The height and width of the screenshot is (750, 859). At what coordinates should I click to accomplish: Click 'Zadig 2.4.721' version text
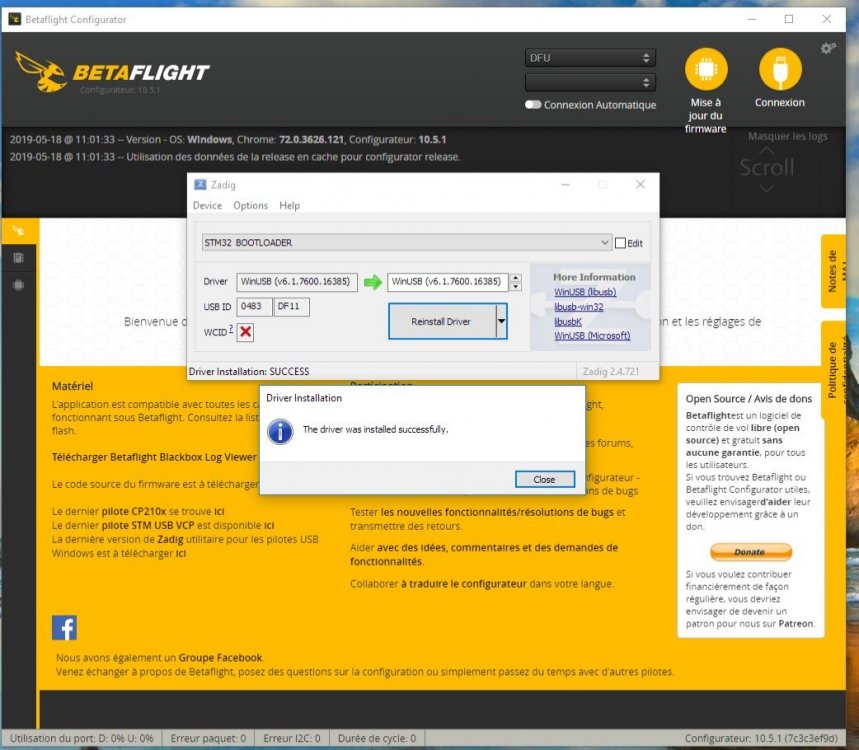(611, 371)
